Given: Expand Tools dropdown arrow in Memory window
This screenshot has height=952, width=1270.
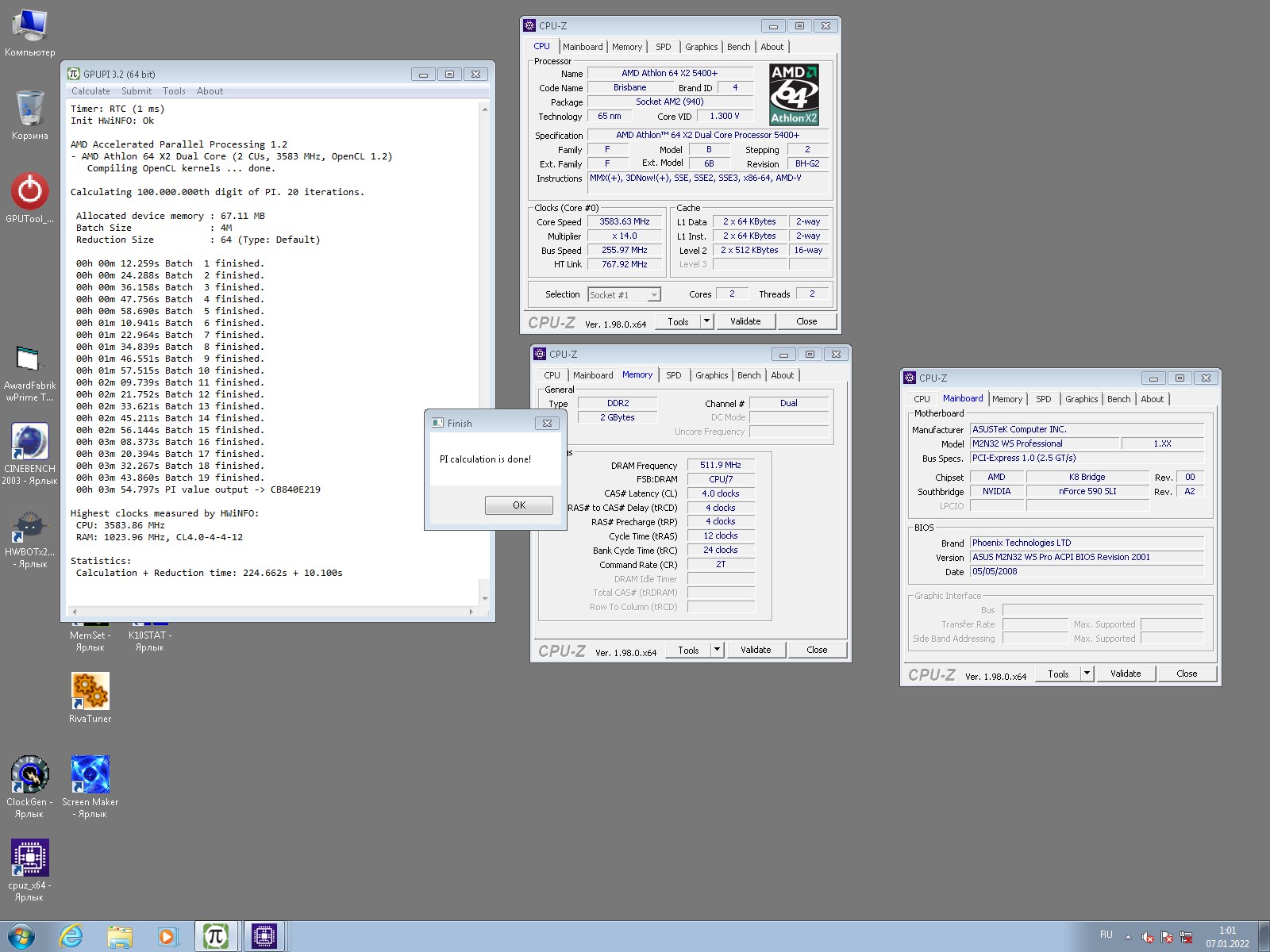Looking at the screenshot, I should 717,650.
